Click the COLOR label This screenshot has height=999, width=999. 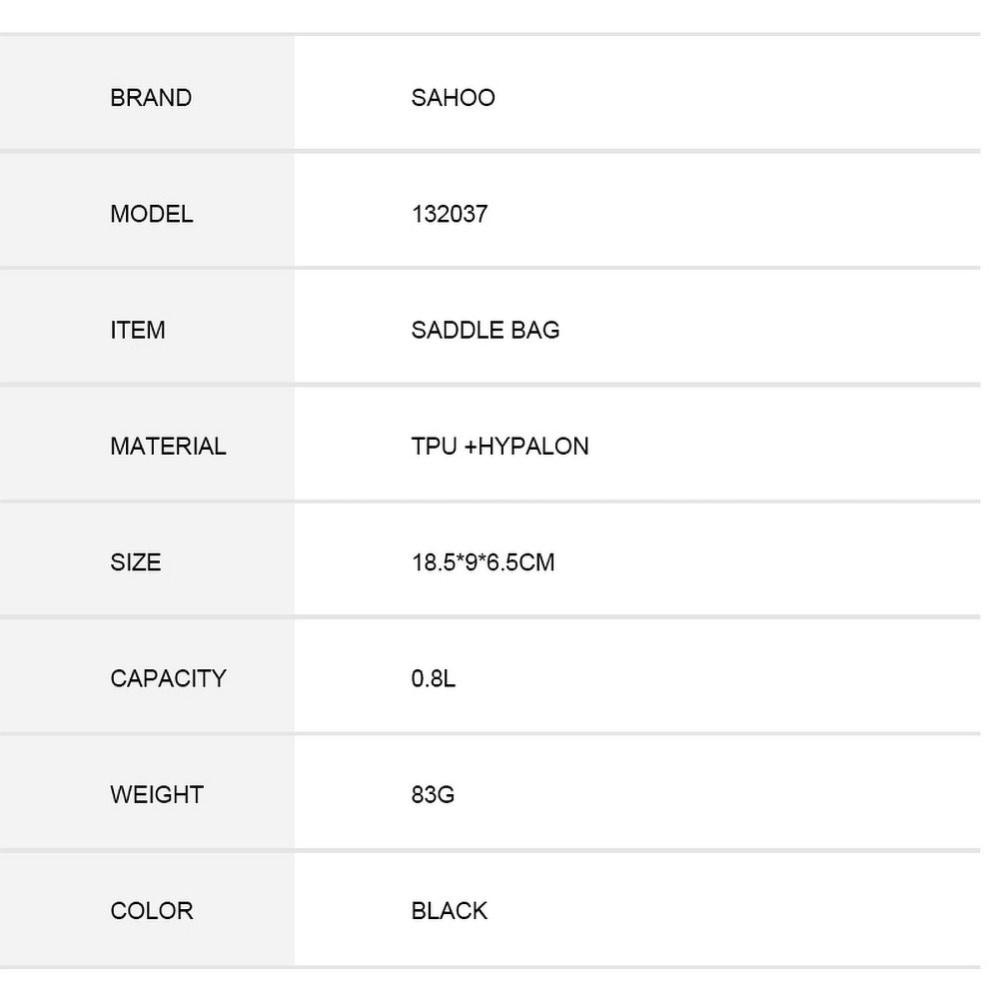152,910
